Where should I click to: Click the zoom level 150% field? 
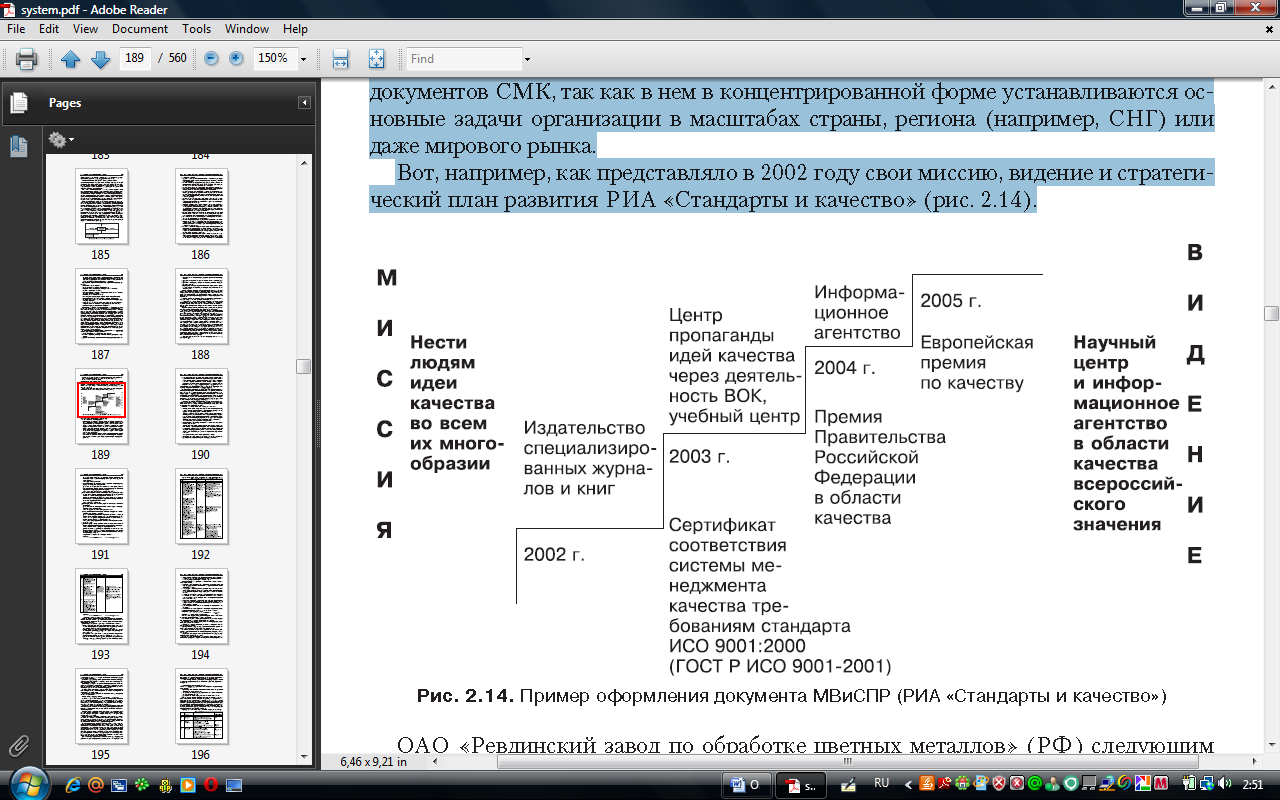point(274,58)
